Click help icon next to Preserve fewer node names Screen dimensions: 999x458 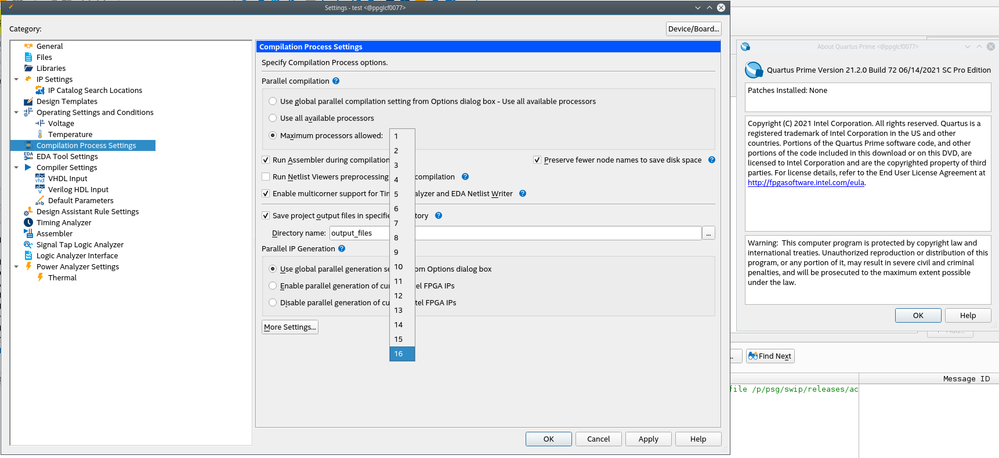pos(712,159)
